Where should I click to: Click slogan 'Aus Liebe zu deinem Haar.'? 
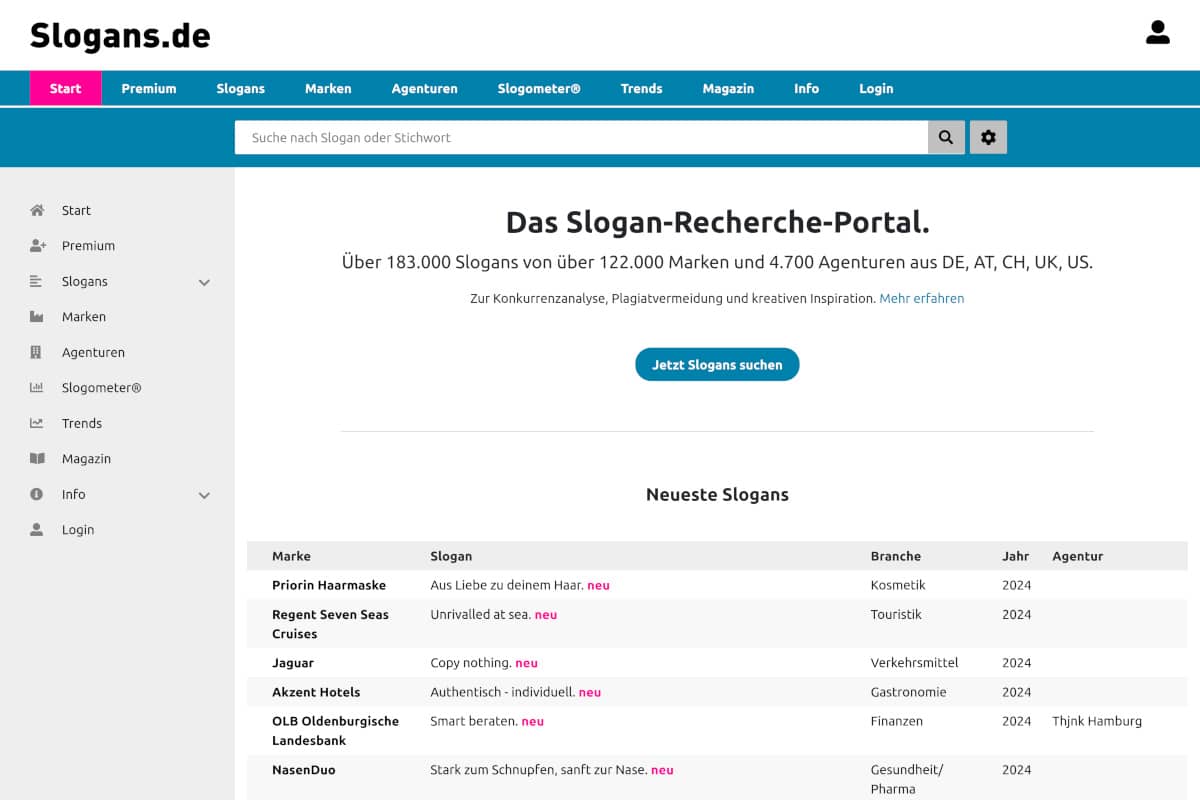[x=507, y=585]
